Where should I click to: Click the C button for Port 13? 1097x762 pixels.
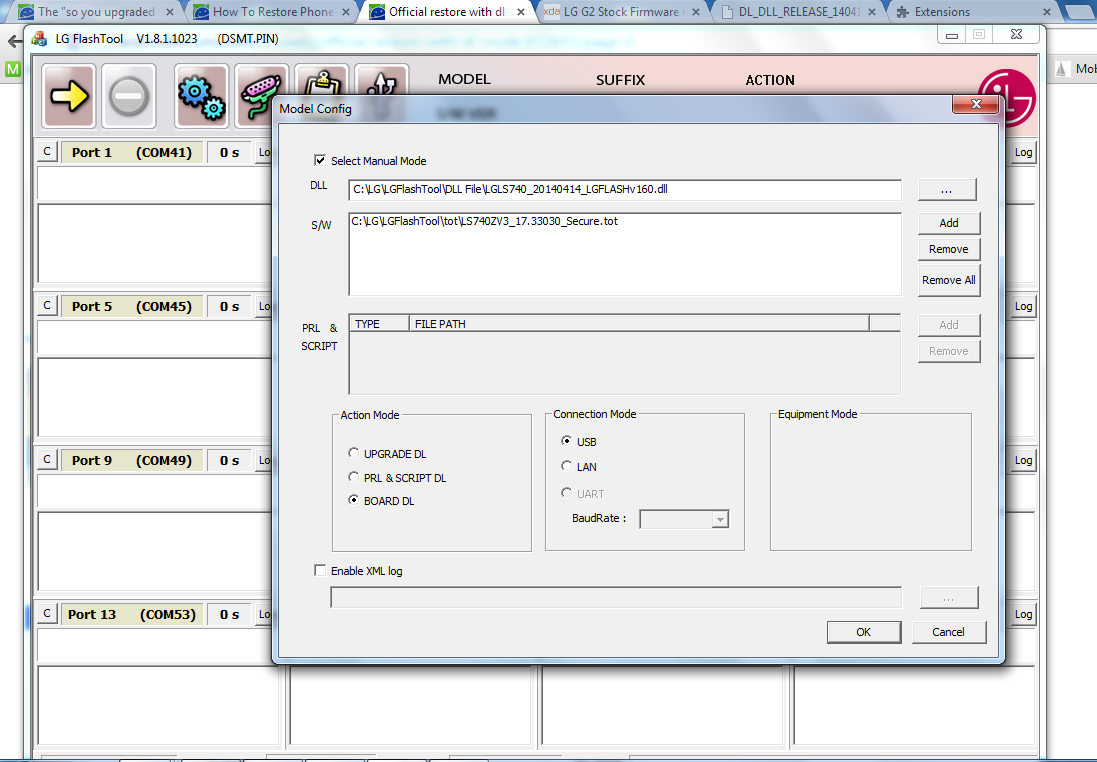tap(47, 614)
